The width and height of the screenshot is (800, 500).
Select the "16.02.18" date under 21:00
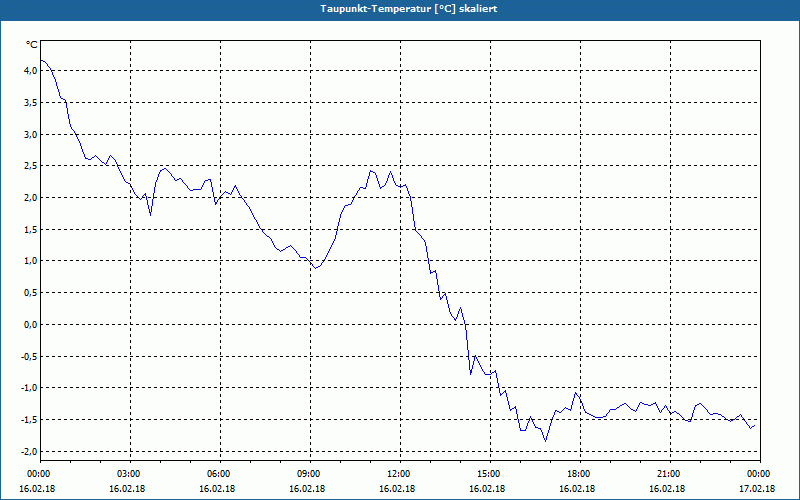click(667, 489)
